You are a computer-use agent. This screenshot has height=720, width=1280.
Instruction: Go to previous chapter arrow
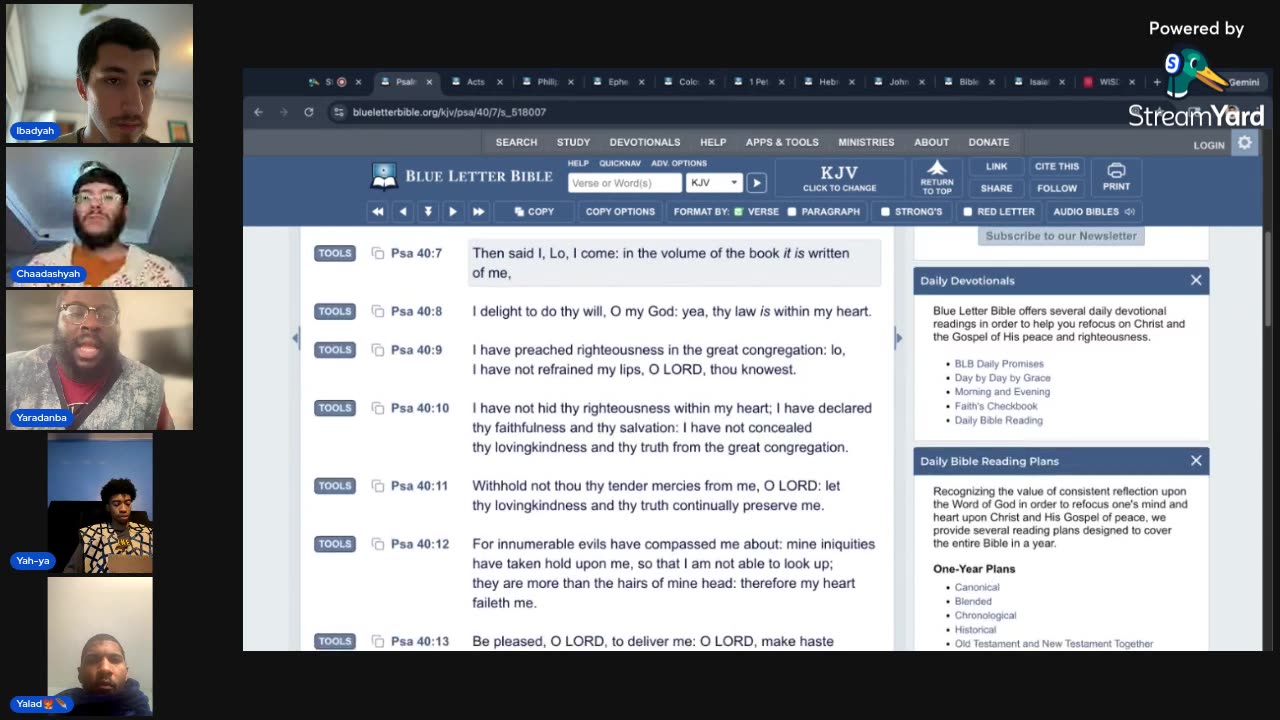[403, 212]
